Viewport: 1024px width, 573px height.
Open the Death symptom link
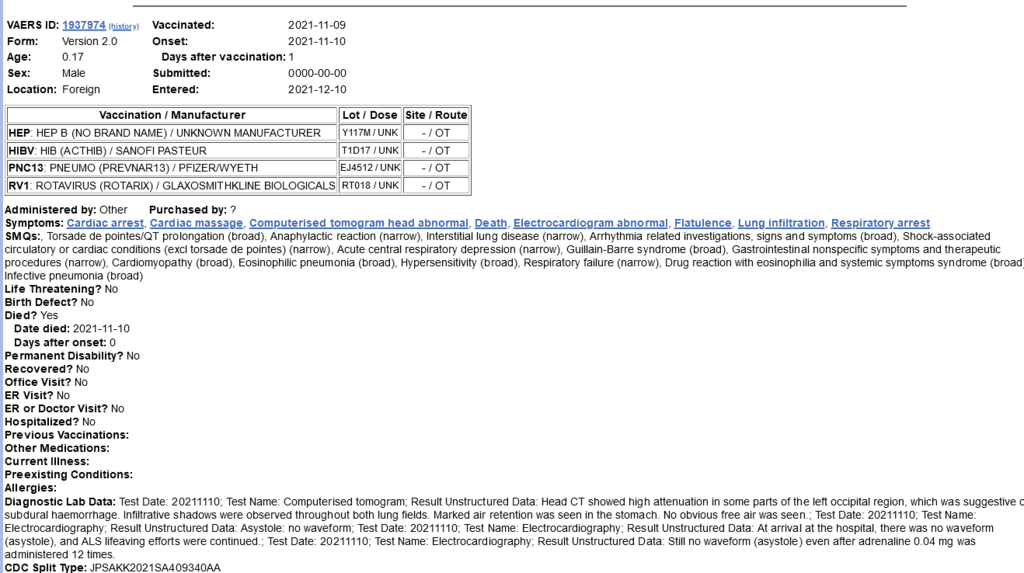[x=490, y=223]
